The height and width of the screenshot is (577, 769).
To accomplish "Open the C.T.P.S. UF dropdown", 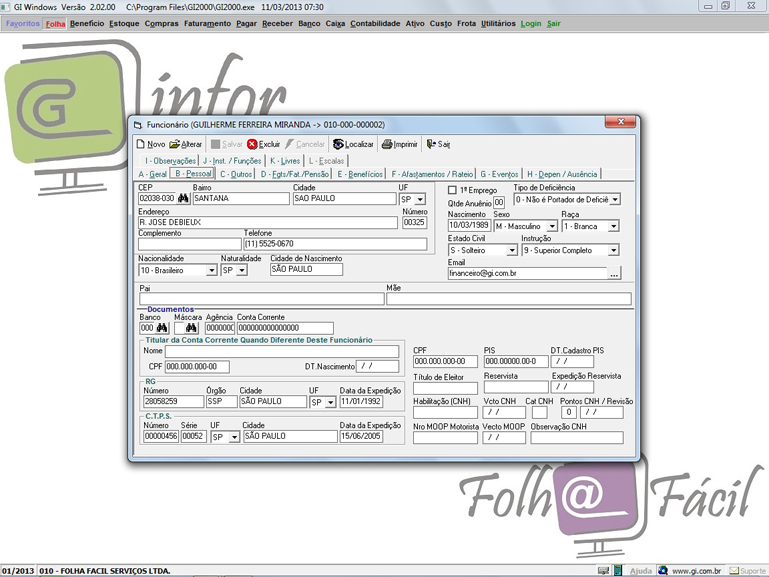I will 234,437.
